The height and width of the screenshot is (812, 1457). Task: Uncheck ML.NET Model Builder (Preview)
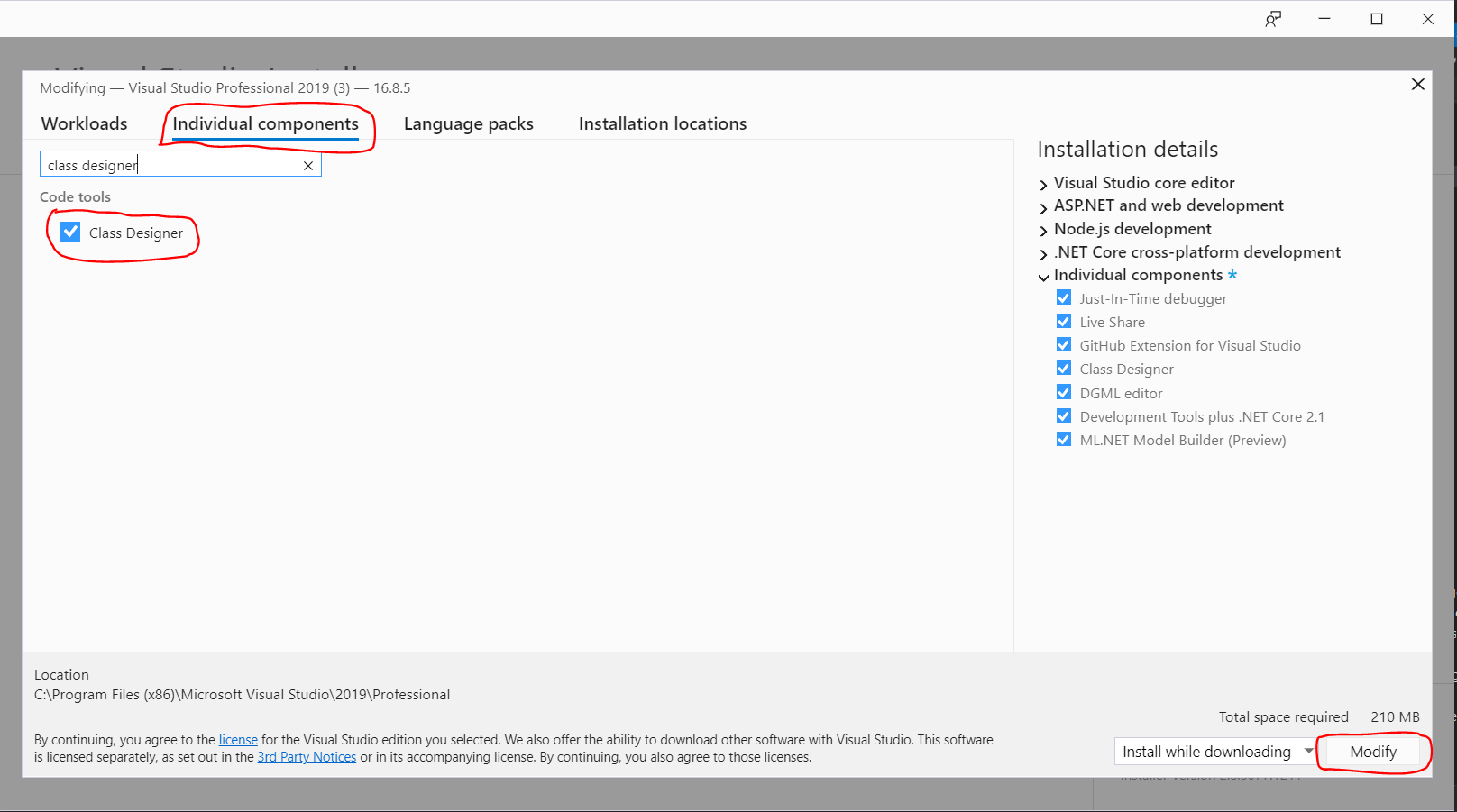(x=1064, y=440)
